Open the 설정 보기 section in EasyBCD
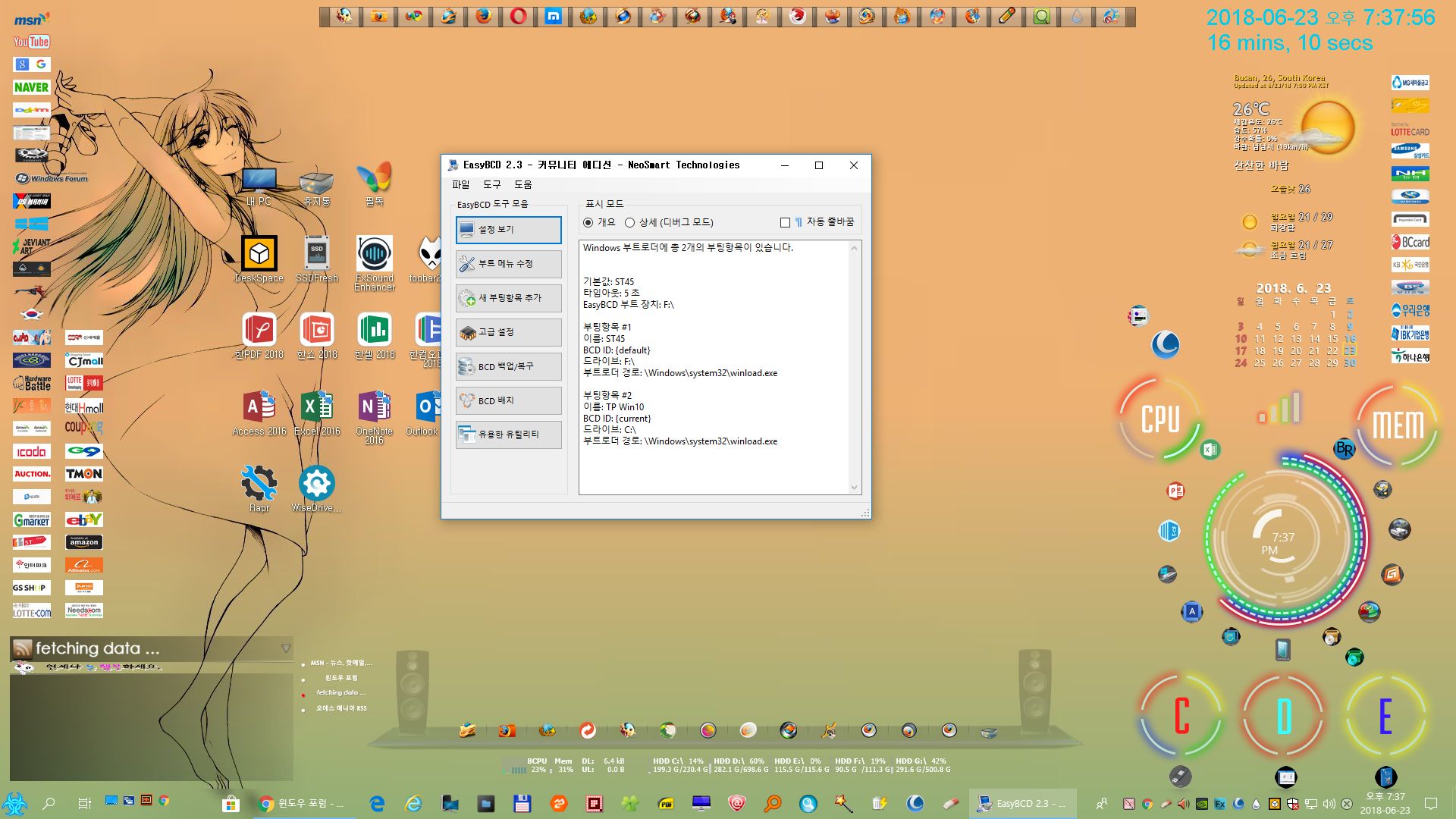1456x819 pixels. 508,230
